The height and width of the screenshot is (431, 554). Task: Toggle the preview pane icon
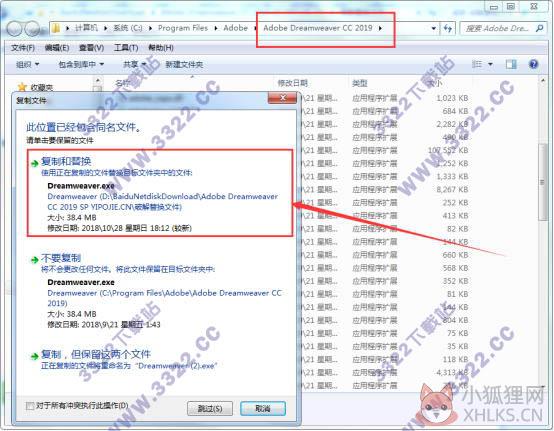[x=511, y=64]
